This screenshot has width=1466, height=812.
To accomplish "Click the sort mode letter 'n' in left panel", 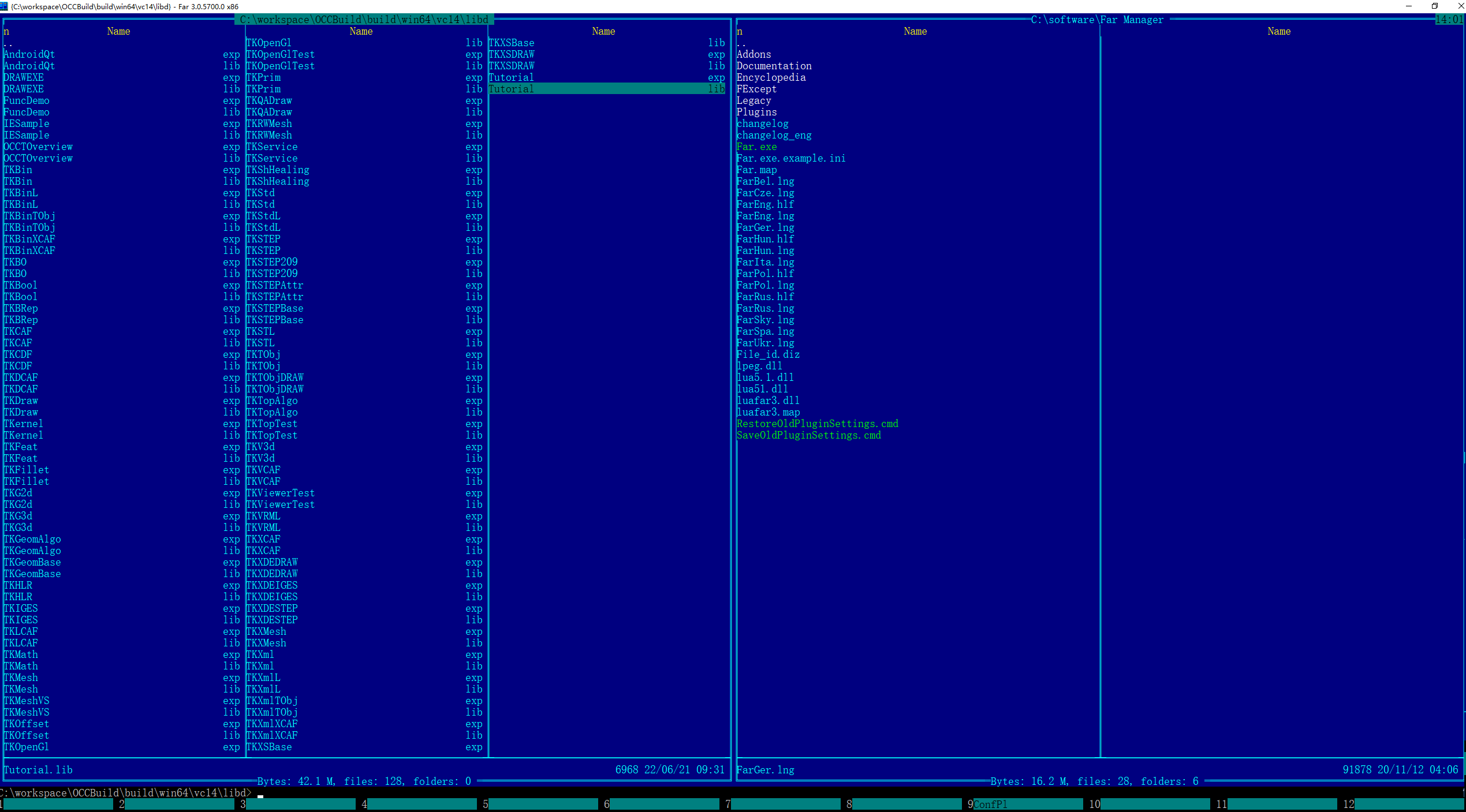I will tap(6, 32).
